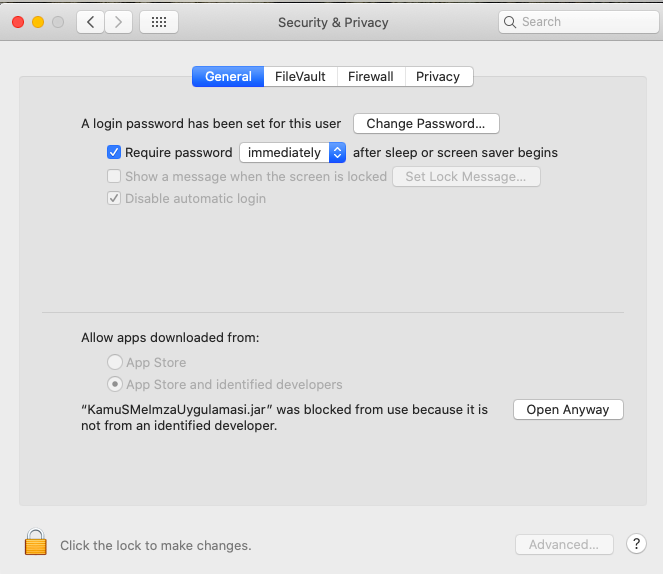Select App Store and identified developers option
Screen dimensions: 663x574
coord(115,384)
